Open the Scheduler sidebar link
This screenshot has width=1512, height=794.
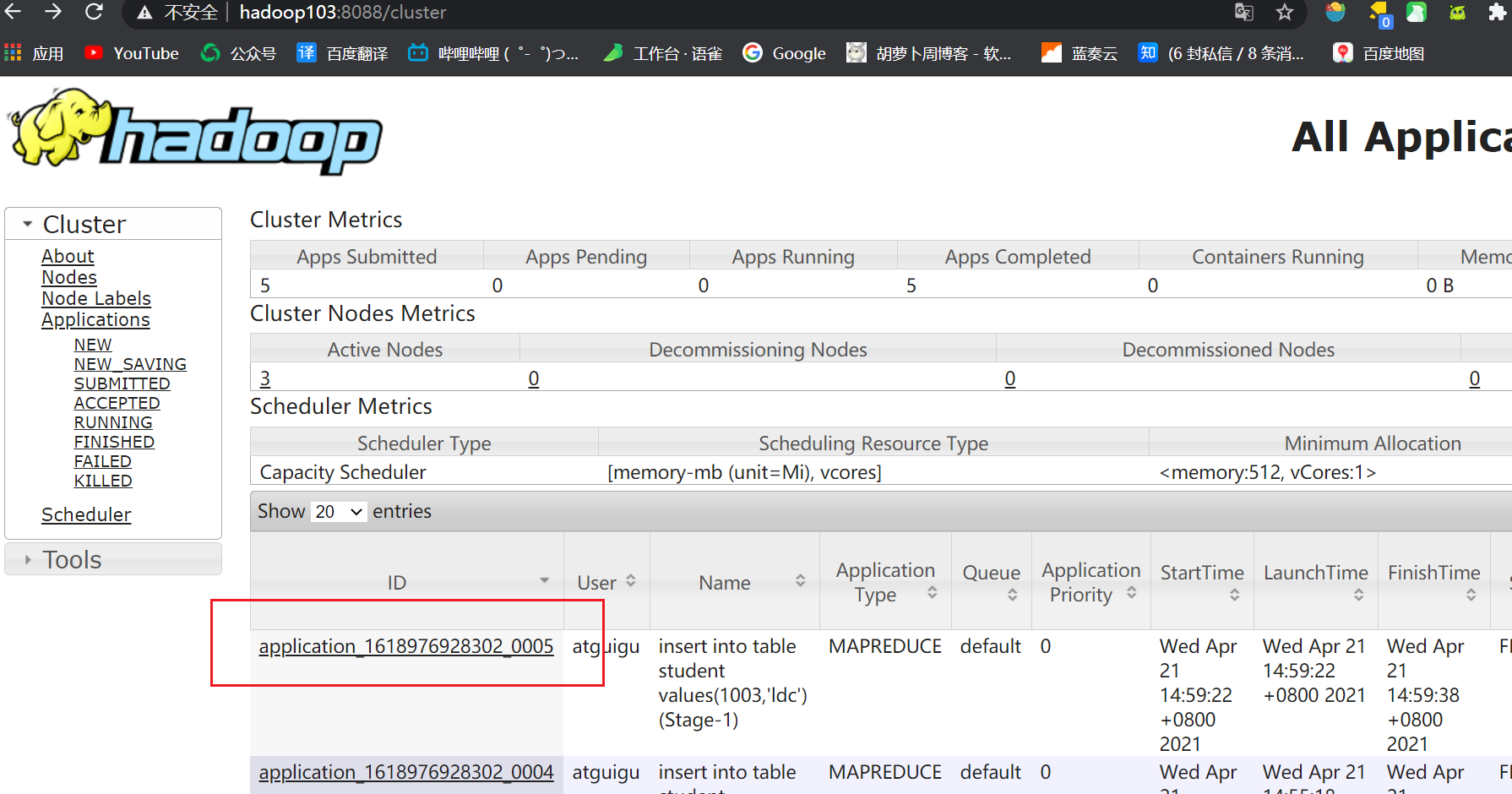pyautogui.click(x=86, y=514)
